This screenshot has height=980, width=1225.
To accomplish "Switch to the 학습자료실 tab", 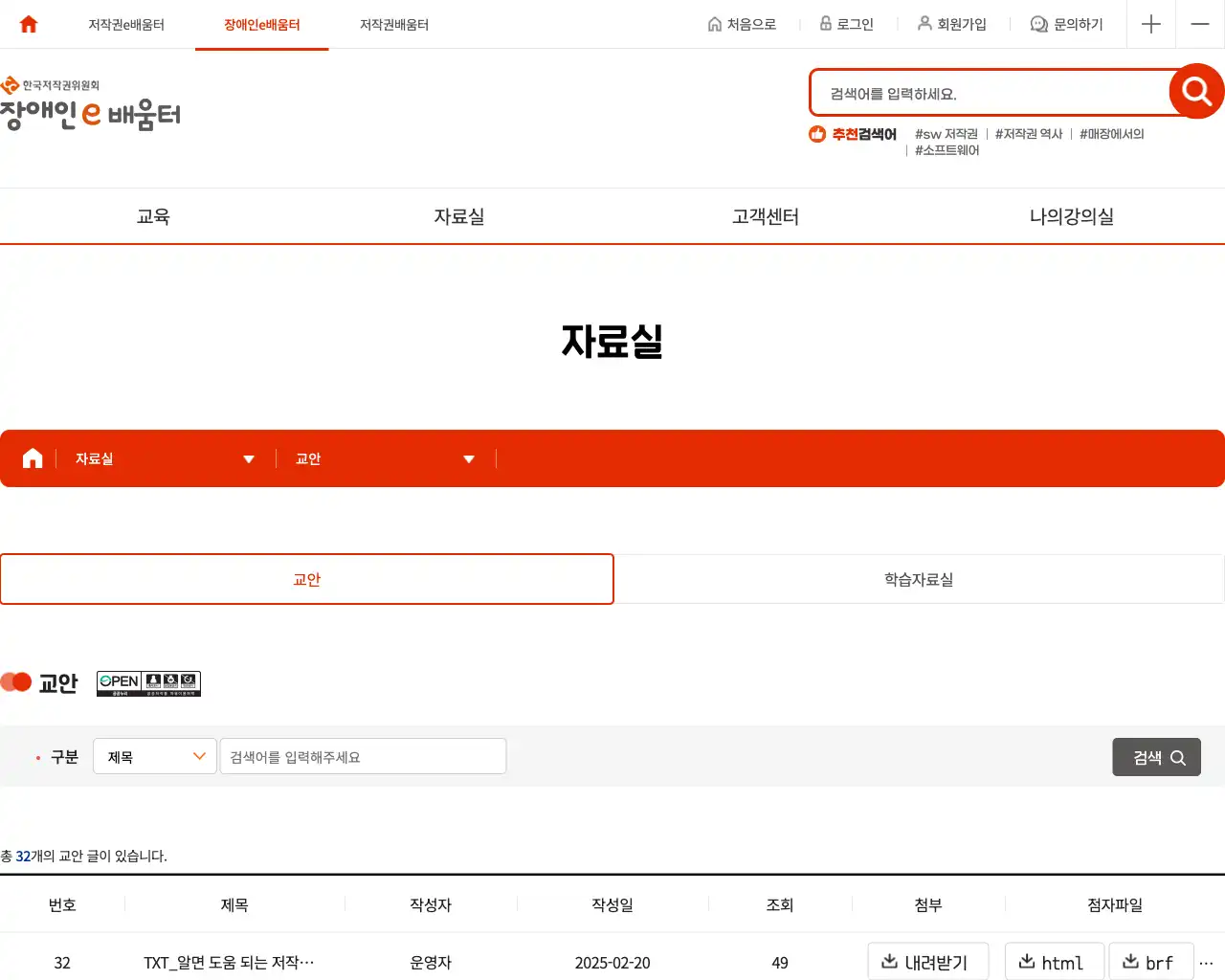I will 918,578.
